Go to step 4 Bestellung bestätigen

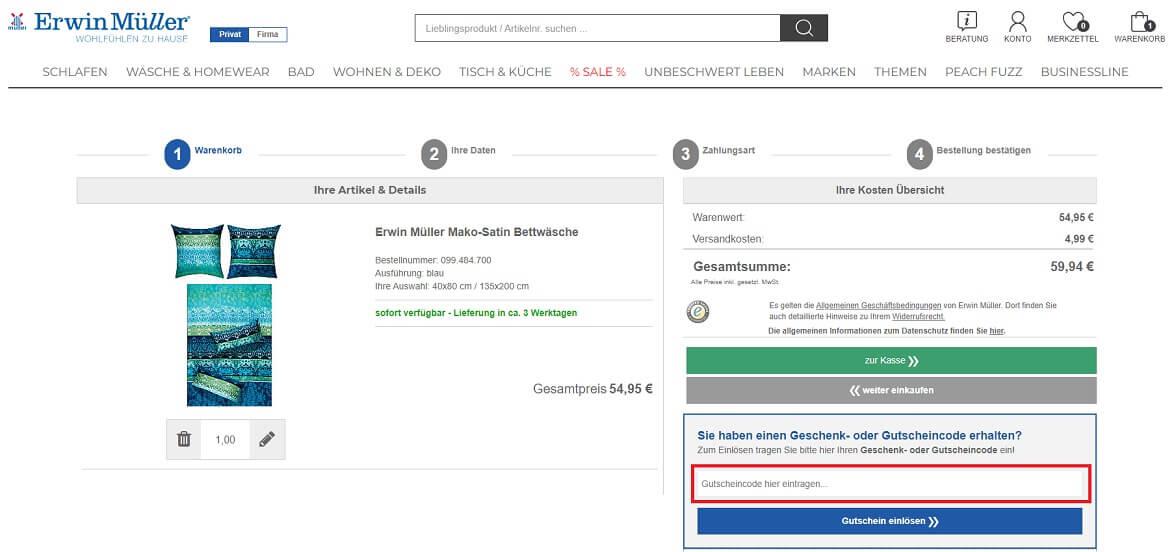pyautogui.click(x=969, y=154)
